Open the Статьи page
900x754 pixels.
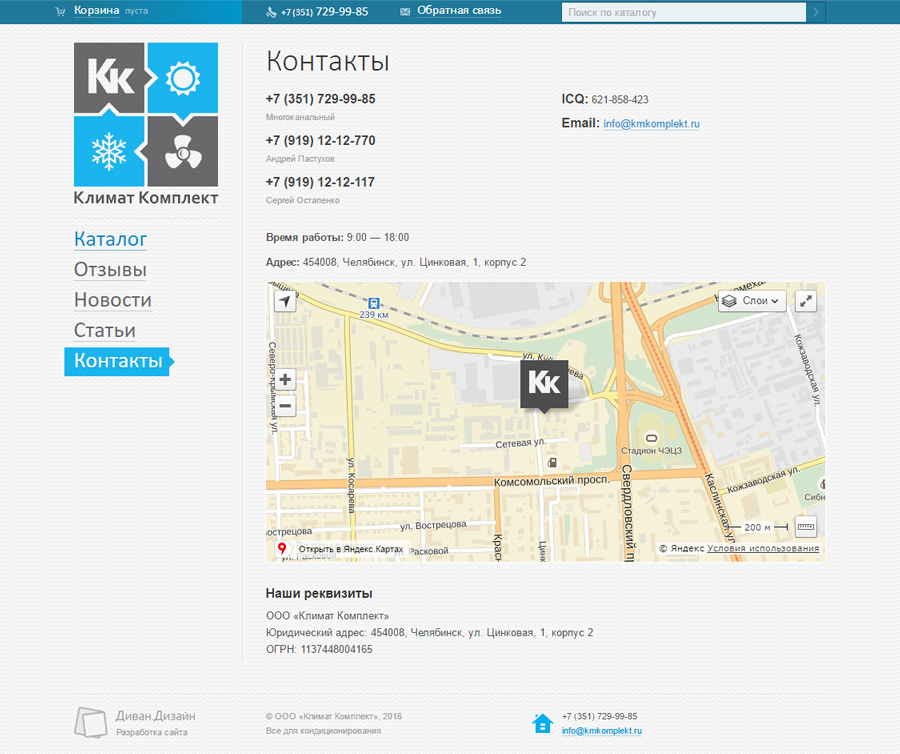pos(104,330)
